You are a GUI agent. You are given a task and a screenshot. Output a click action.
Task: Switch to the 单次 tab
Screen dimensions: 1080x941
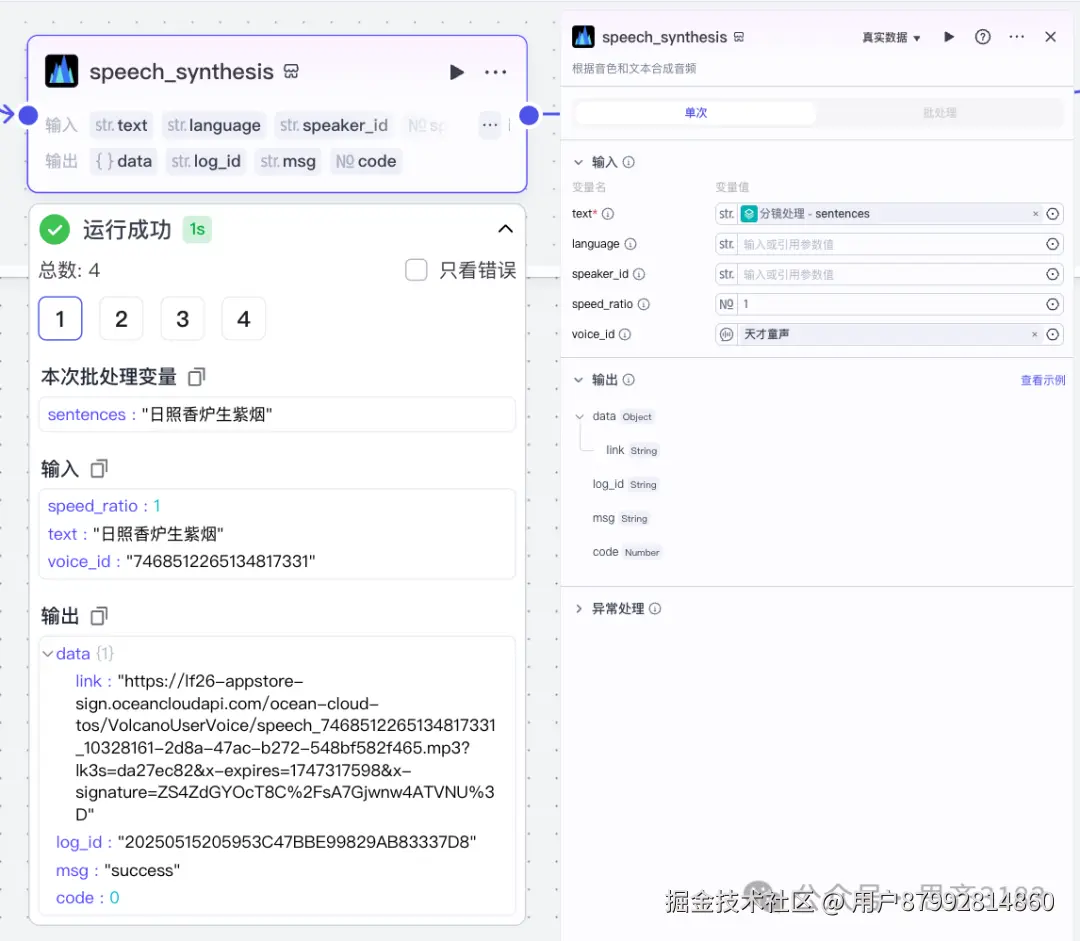tap(696, 112)
